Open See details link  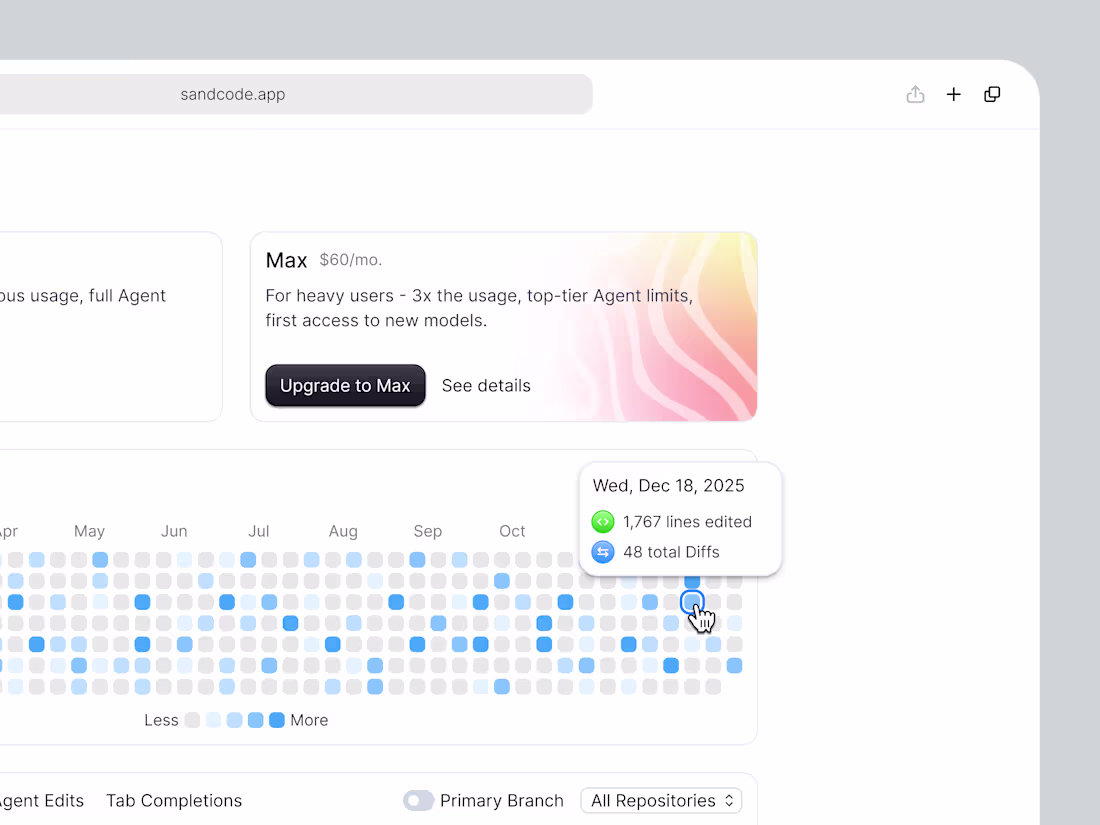(x=486, y=385)
